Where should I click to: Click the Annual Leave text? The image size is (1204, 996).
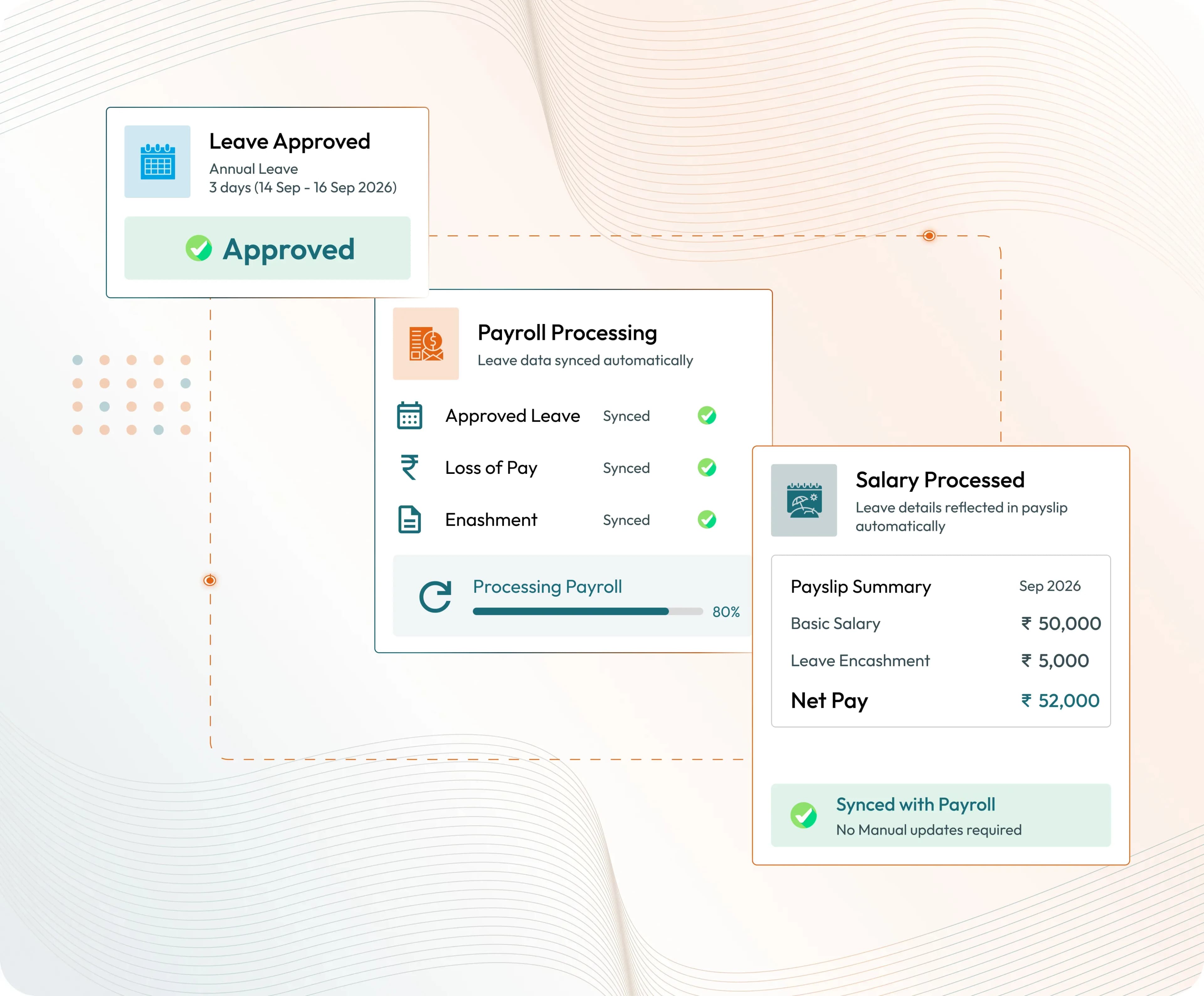click(x=253, y=169)
